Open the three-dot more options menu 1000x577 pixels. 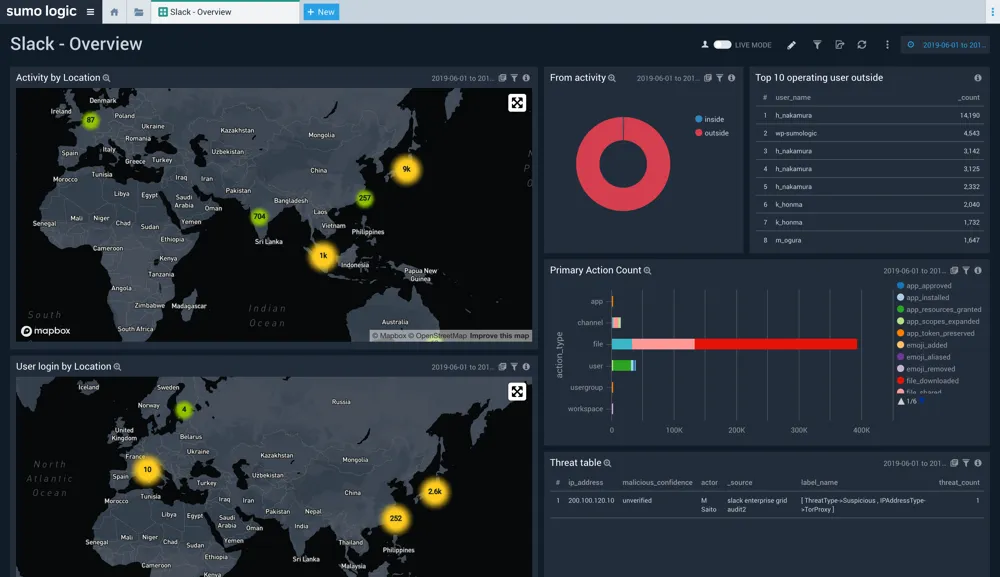(887, 45)
